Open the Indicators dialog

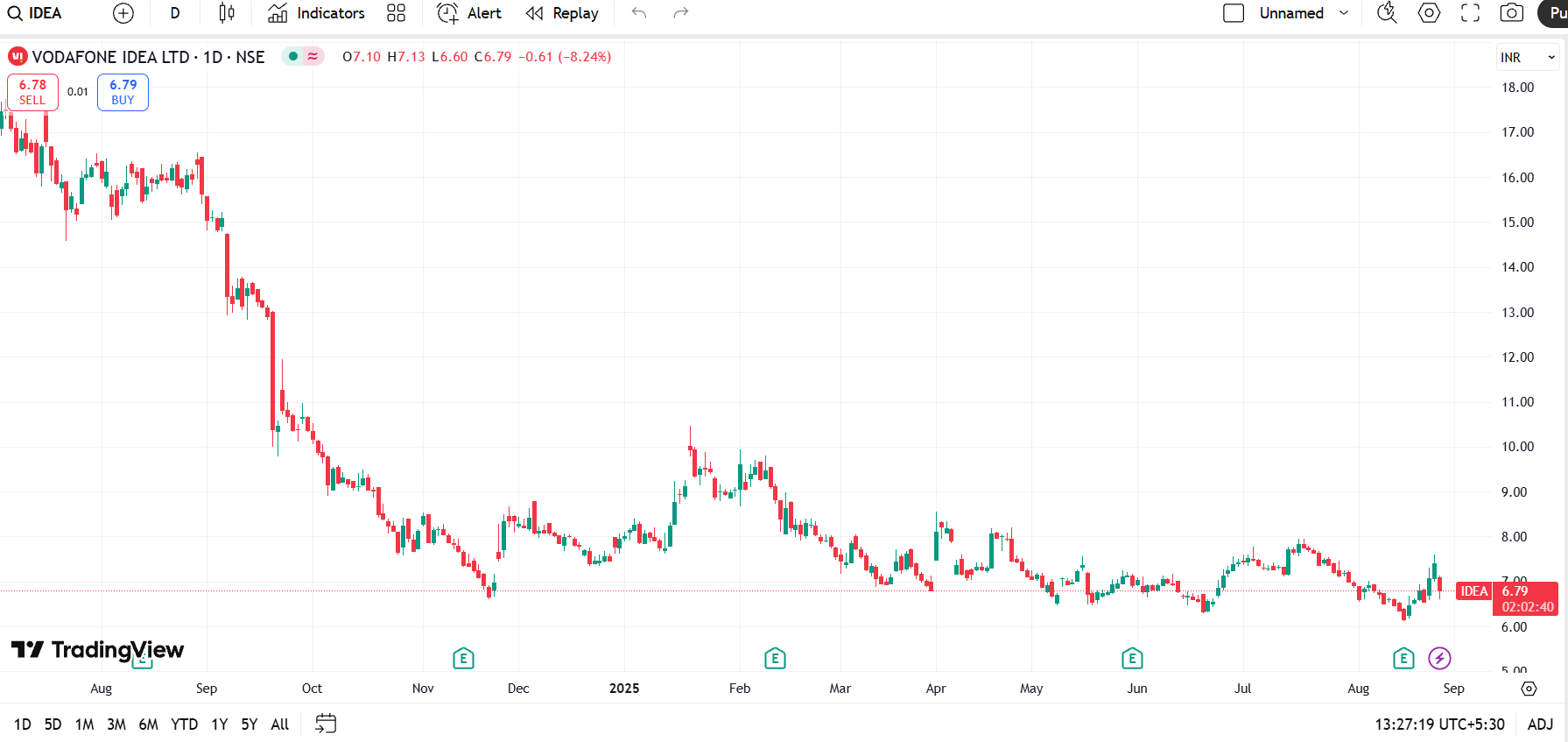(316, 13)
